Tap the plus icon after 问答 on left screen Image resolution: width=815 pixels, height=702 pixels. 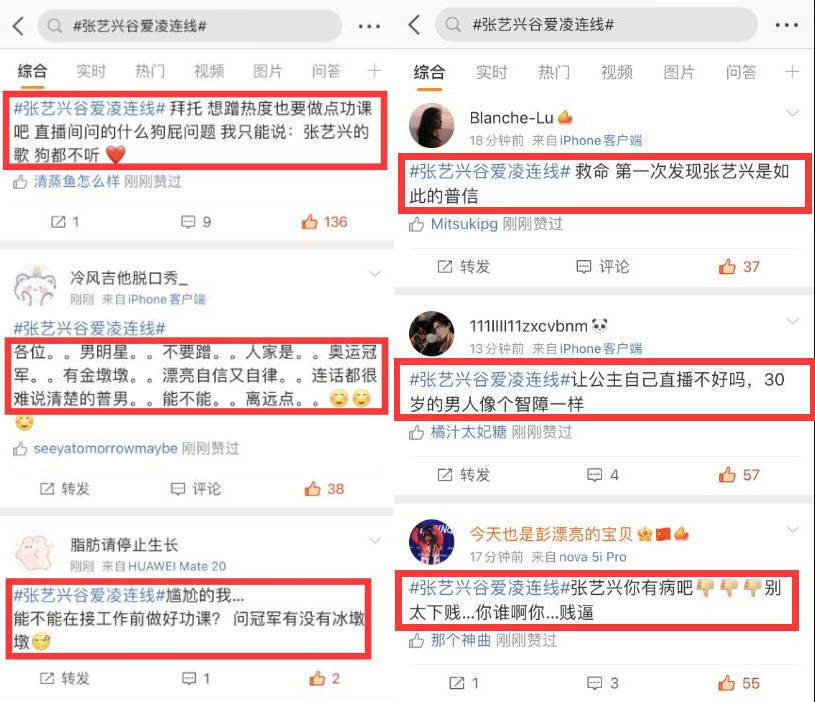pos(374,71)
